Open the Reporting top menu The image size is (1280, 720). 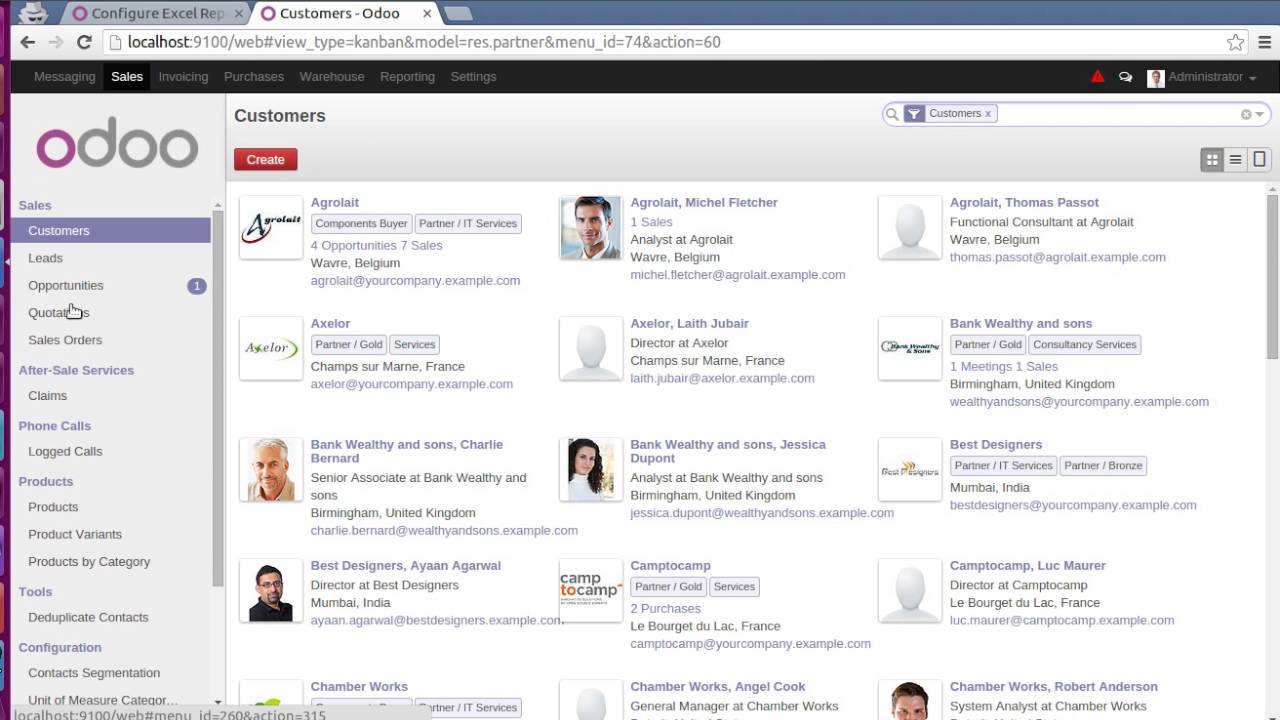pos(407,77)
